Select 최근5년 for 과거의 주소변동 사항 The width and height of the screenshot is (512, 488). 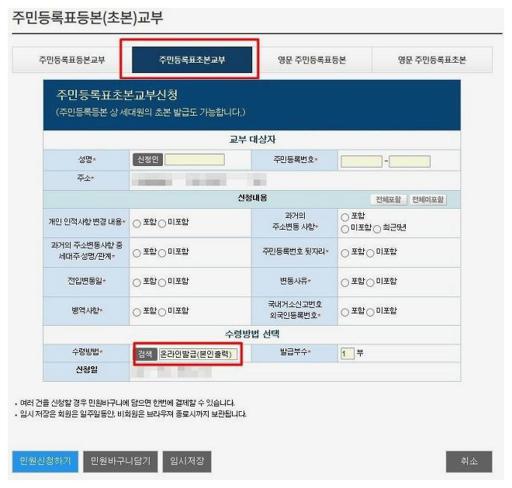coord(377,229)
